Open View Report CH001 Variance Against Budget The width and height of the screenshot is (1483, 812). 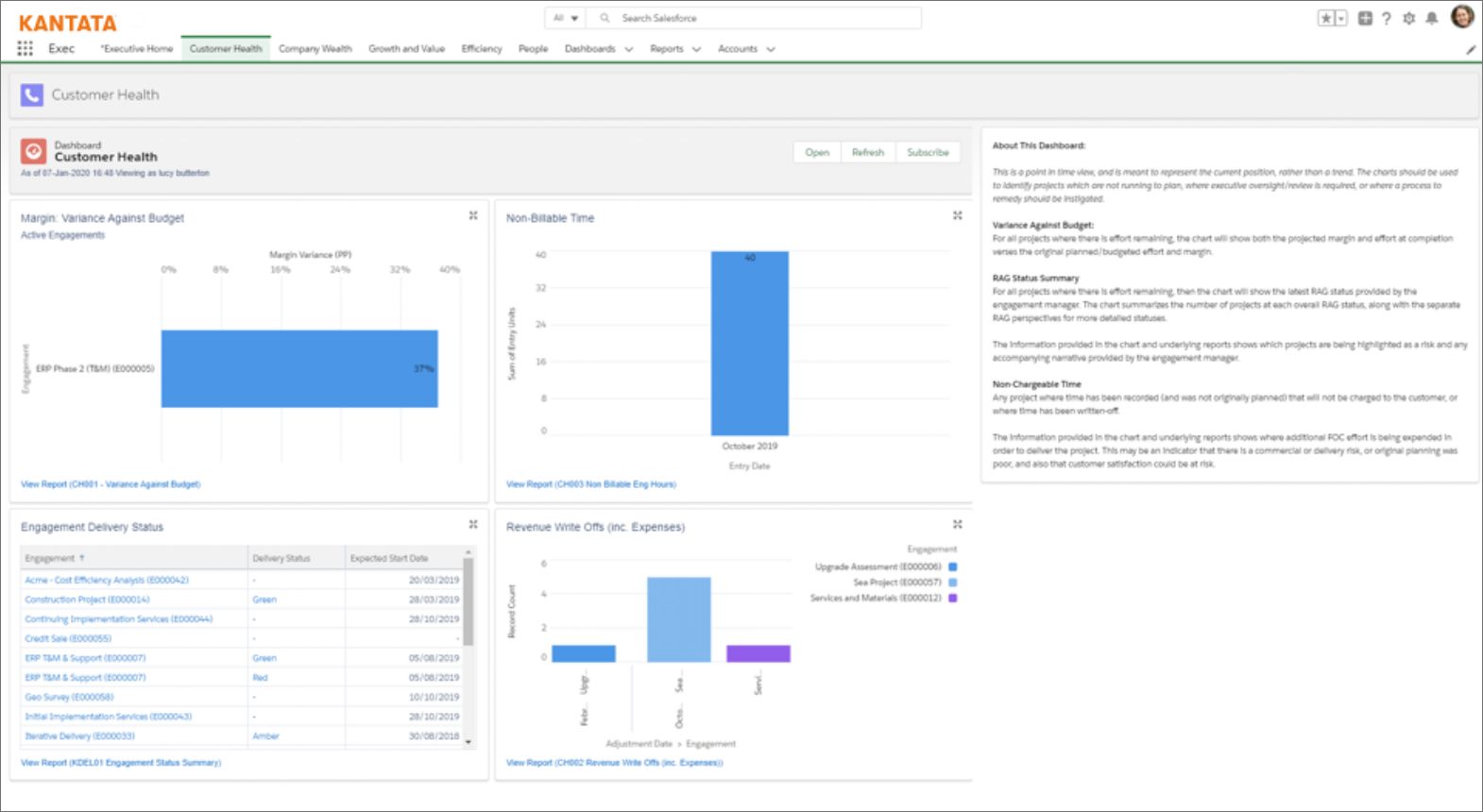pos(111,484)
